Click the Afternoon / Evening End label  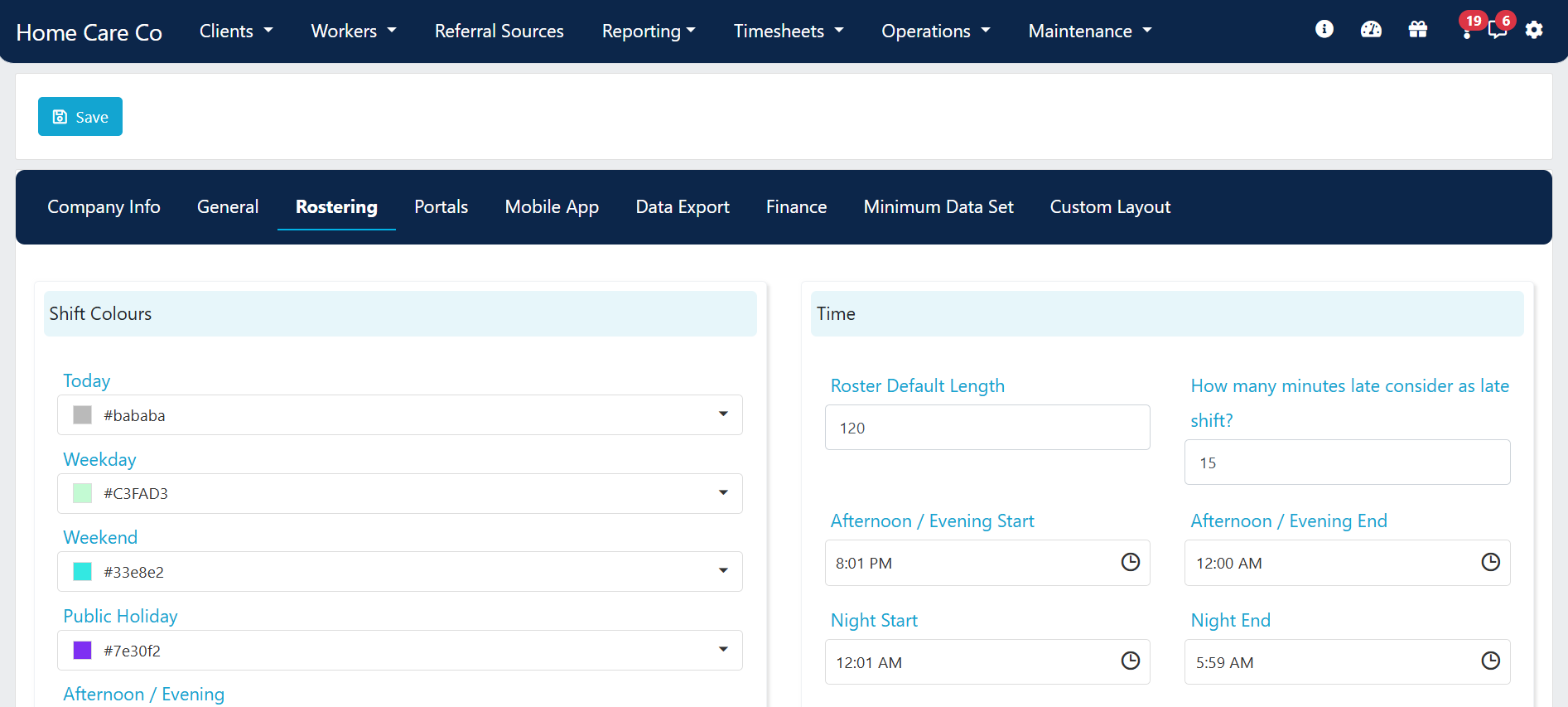tap(1288, 521)
